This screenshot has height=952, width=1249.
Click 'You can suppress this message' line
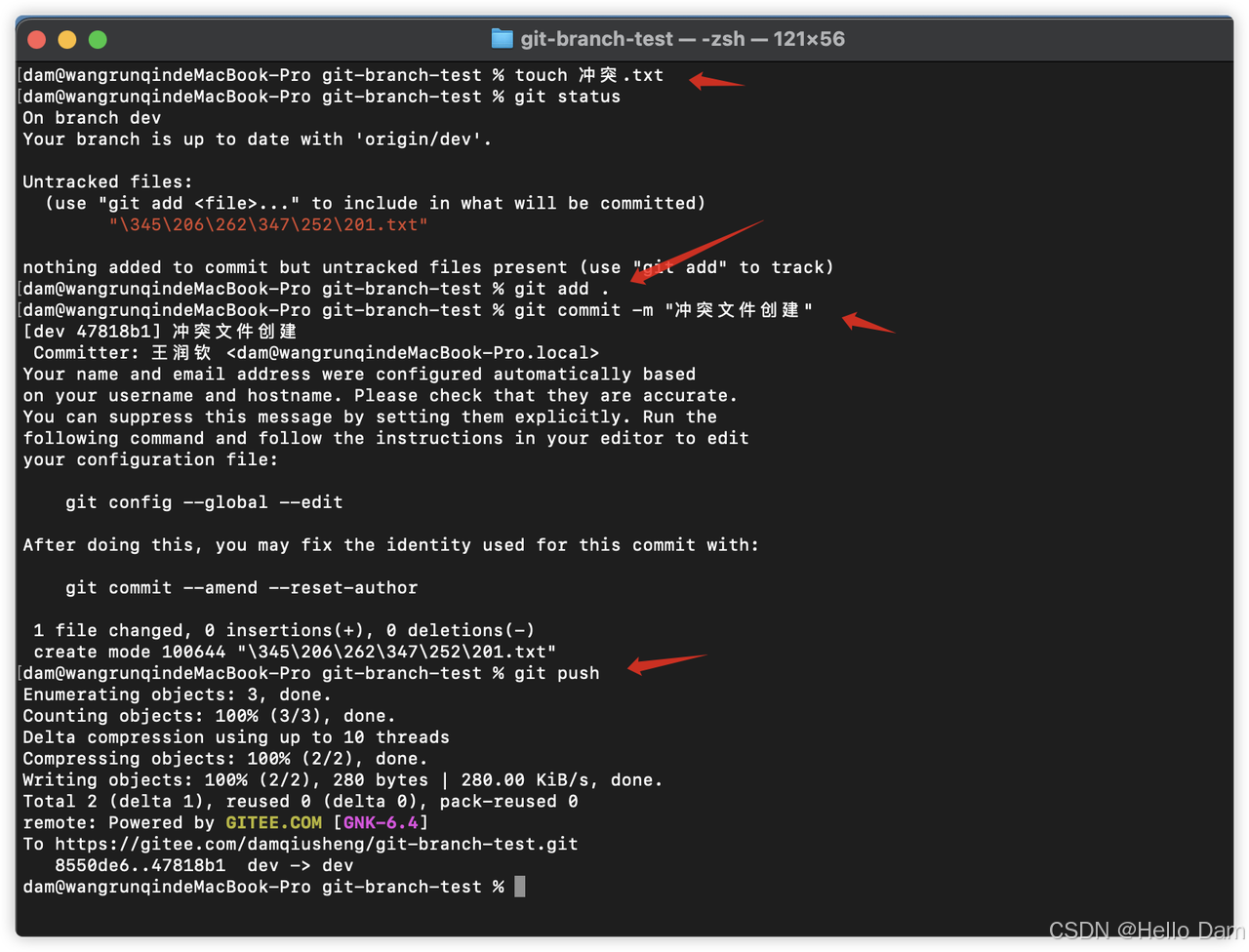point(370,417)
